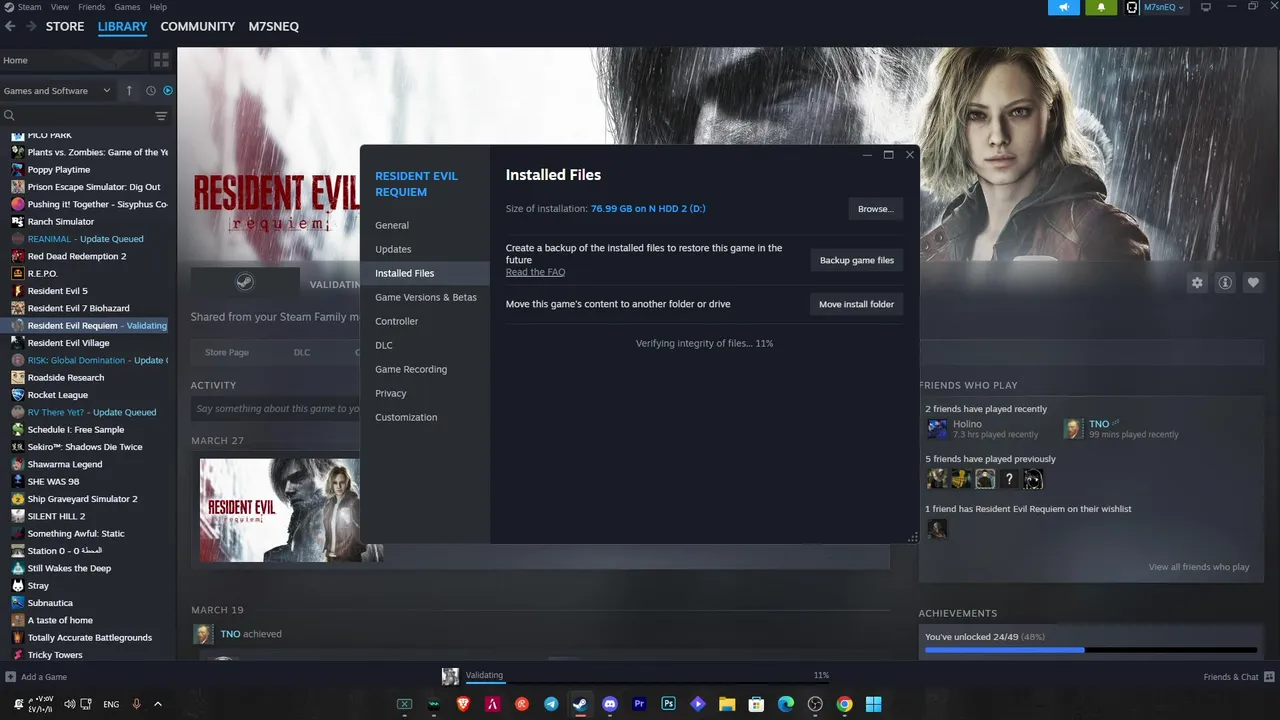Open Store Page link under game banner
Viewport: 1280px width, 720px height.
point(227,352)
